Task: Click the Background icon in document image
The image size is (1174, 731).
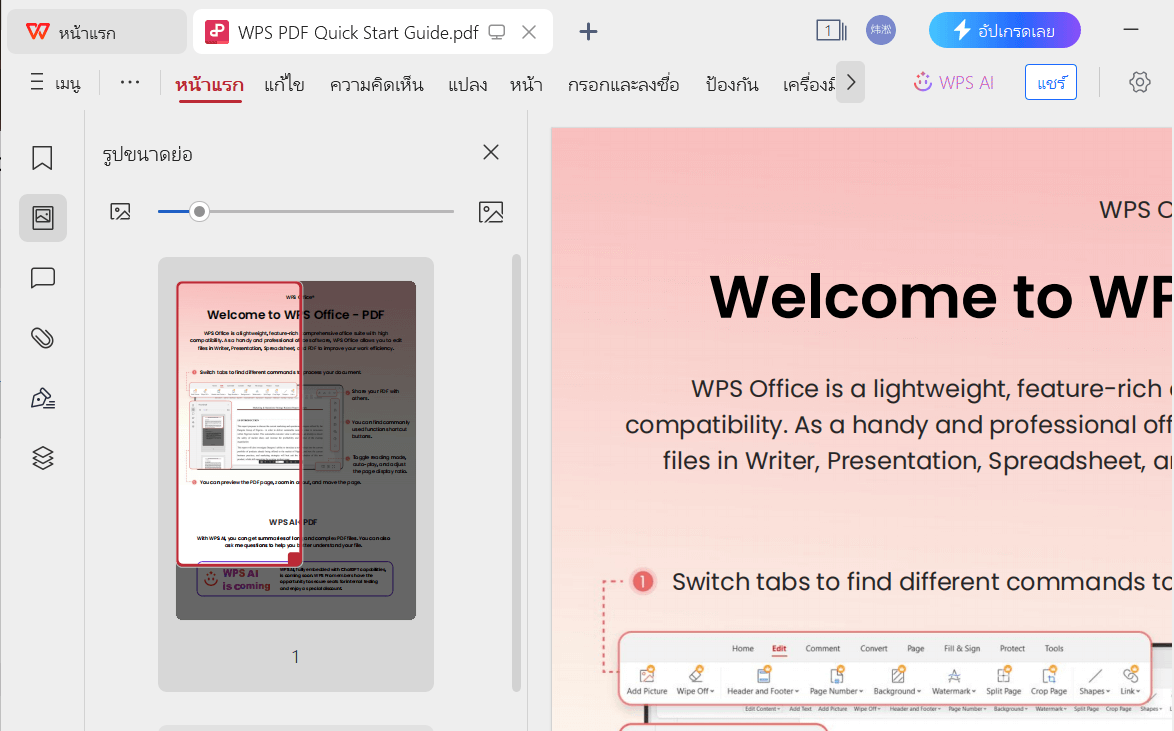Action: [x=897, y=680]
